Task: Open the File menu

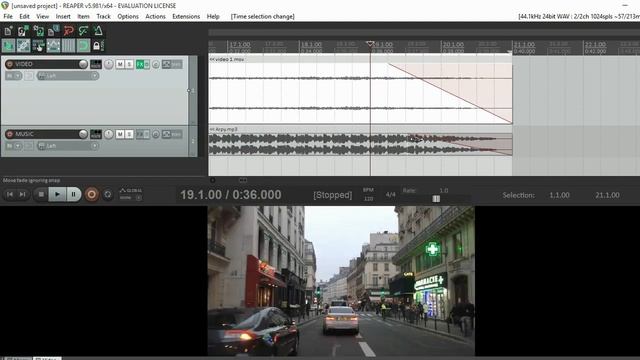Action: (x=8, y=16)
